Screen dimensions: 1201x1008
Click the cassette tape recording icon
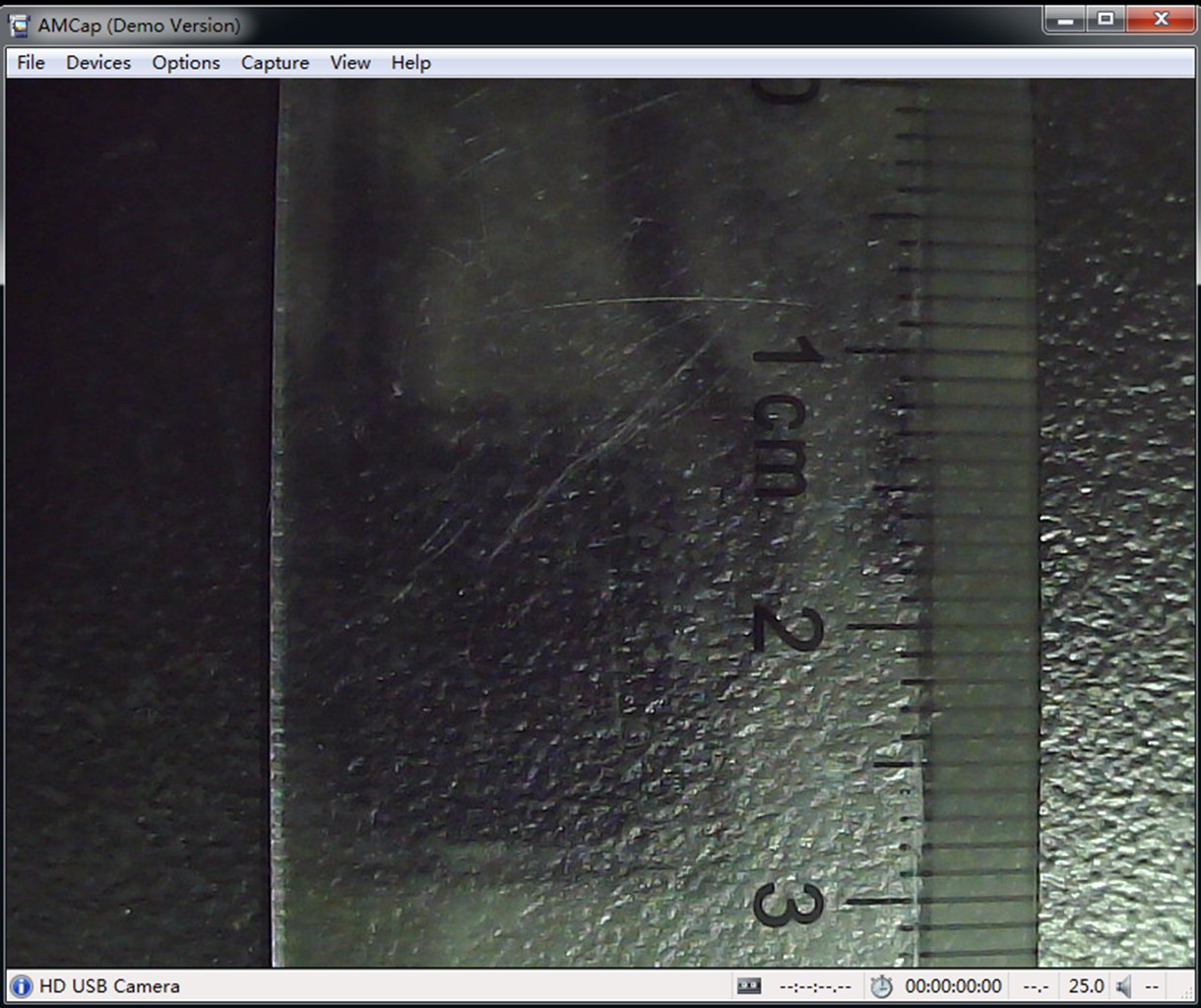(748, 986)
